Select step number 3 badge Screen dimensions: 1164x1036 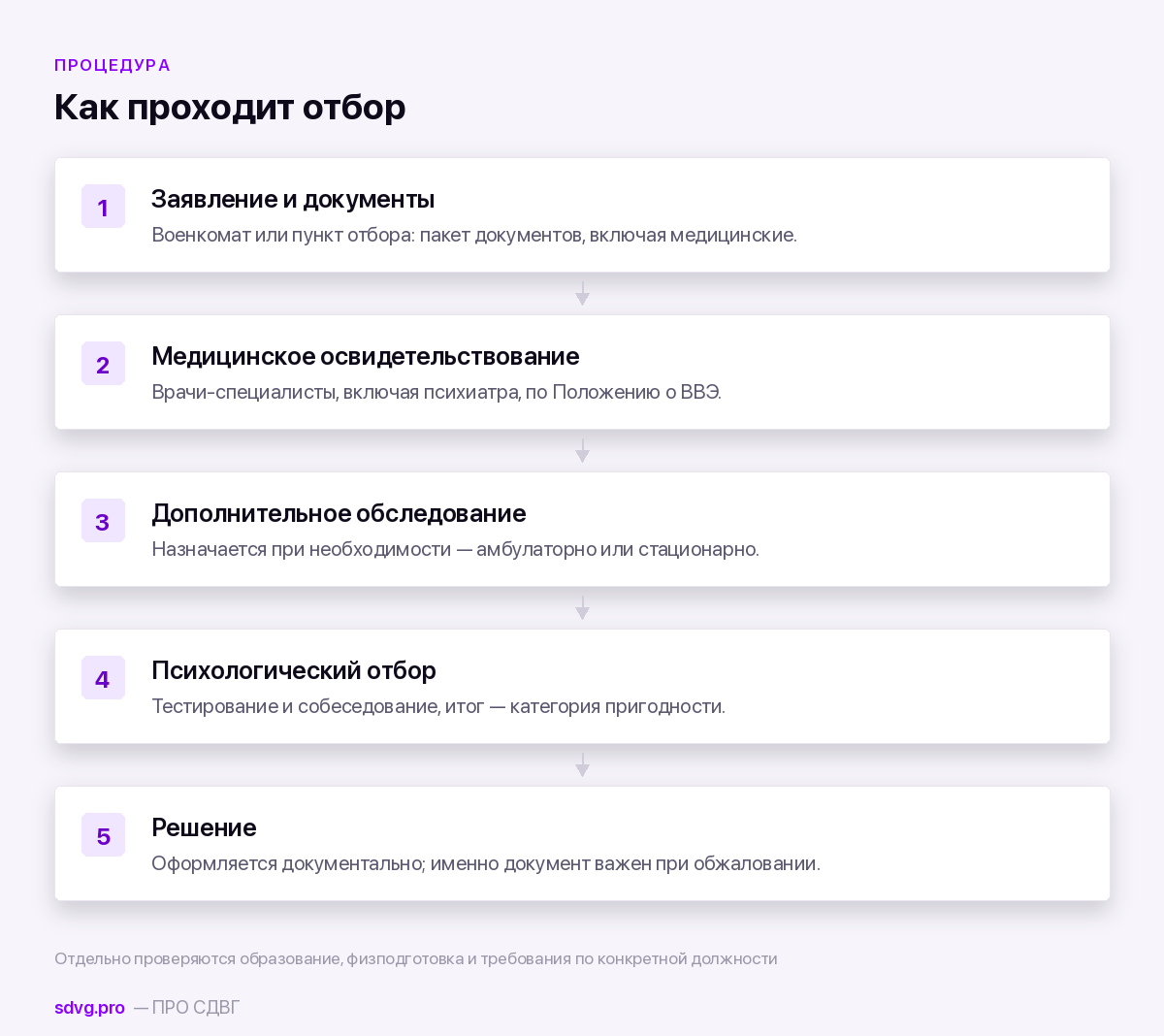point(103,521)
